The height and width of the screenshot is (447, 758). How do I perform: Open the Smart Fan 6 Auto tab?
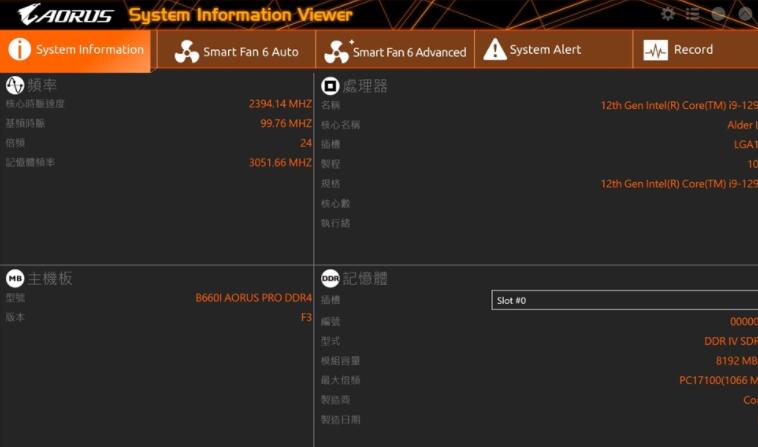(x=237, y=51)
